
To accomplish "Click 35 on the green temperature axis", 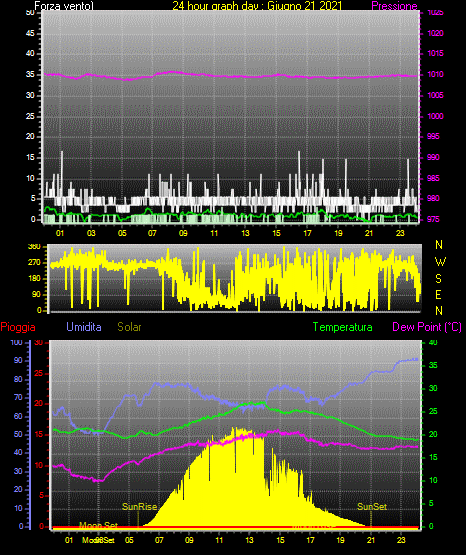I will (433, 365).
